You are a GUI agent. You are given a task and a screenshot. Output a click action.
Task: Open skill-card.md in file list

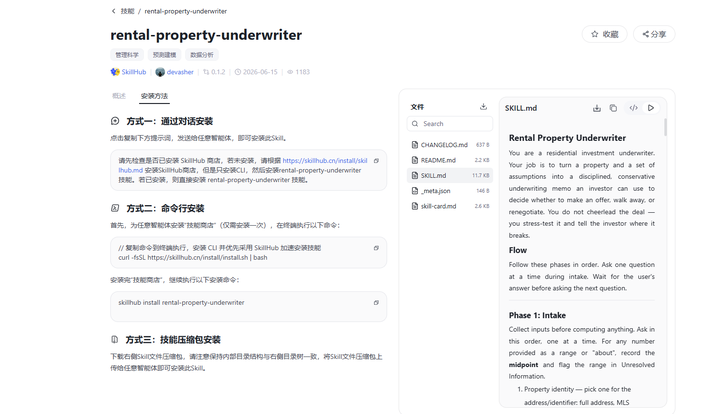point(450,206)
